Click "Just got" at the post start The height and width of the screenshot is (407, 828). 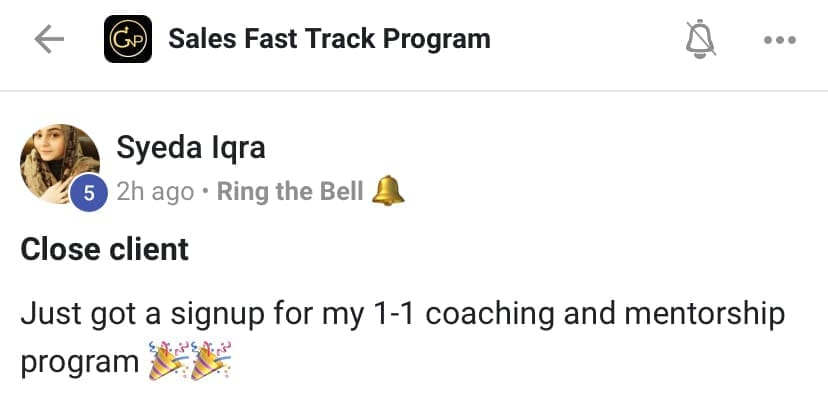click(x=82, y=315)
